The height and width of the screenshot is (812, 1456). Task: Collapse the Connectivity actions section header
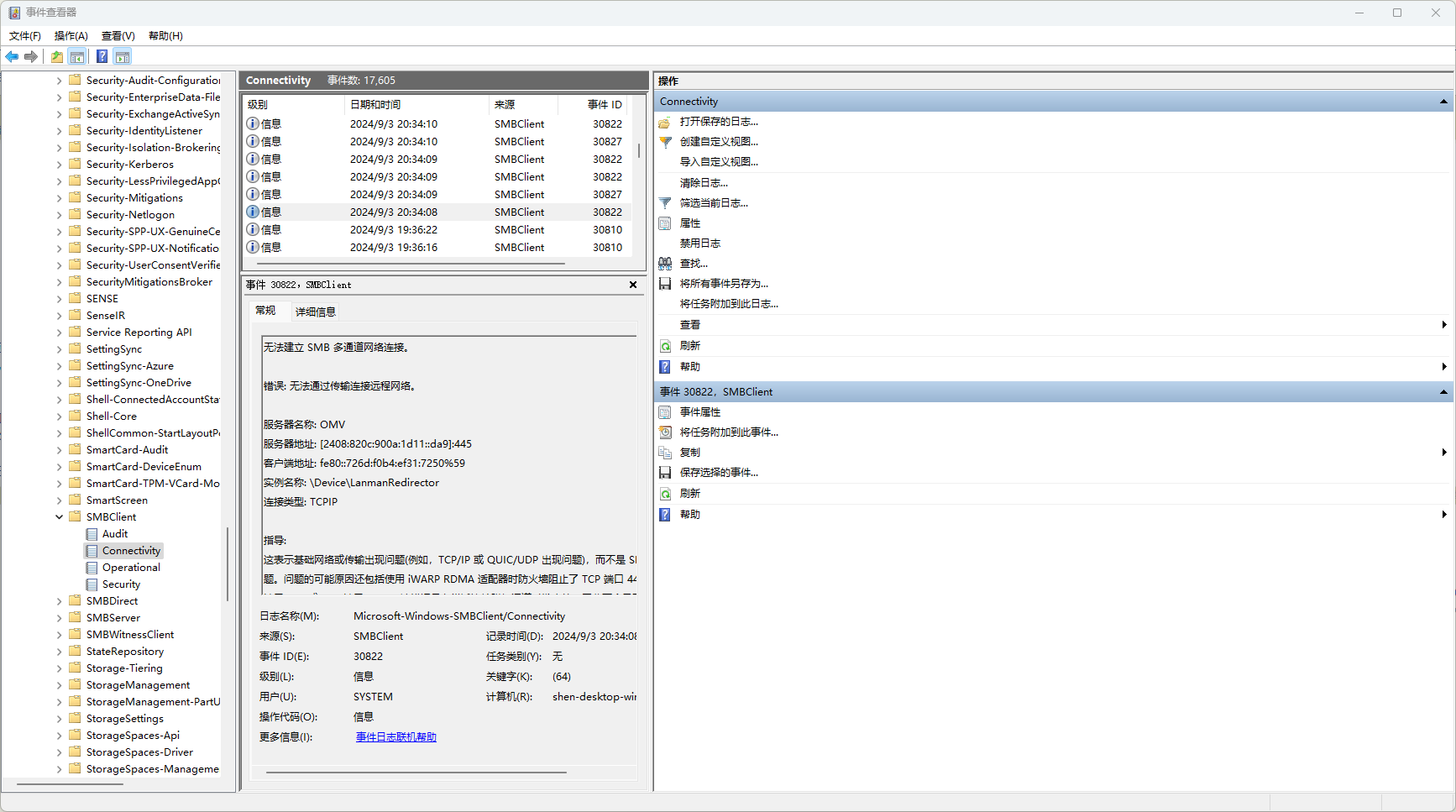point(1443,102)
